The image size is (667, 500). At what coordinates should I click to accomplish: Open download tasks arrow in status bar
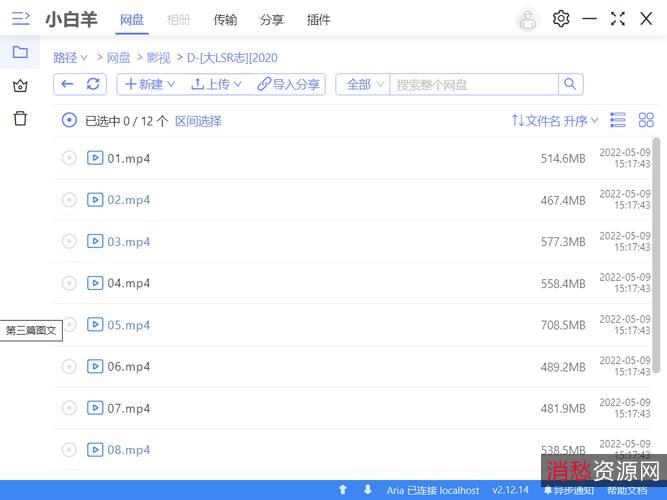pos(368,490)
